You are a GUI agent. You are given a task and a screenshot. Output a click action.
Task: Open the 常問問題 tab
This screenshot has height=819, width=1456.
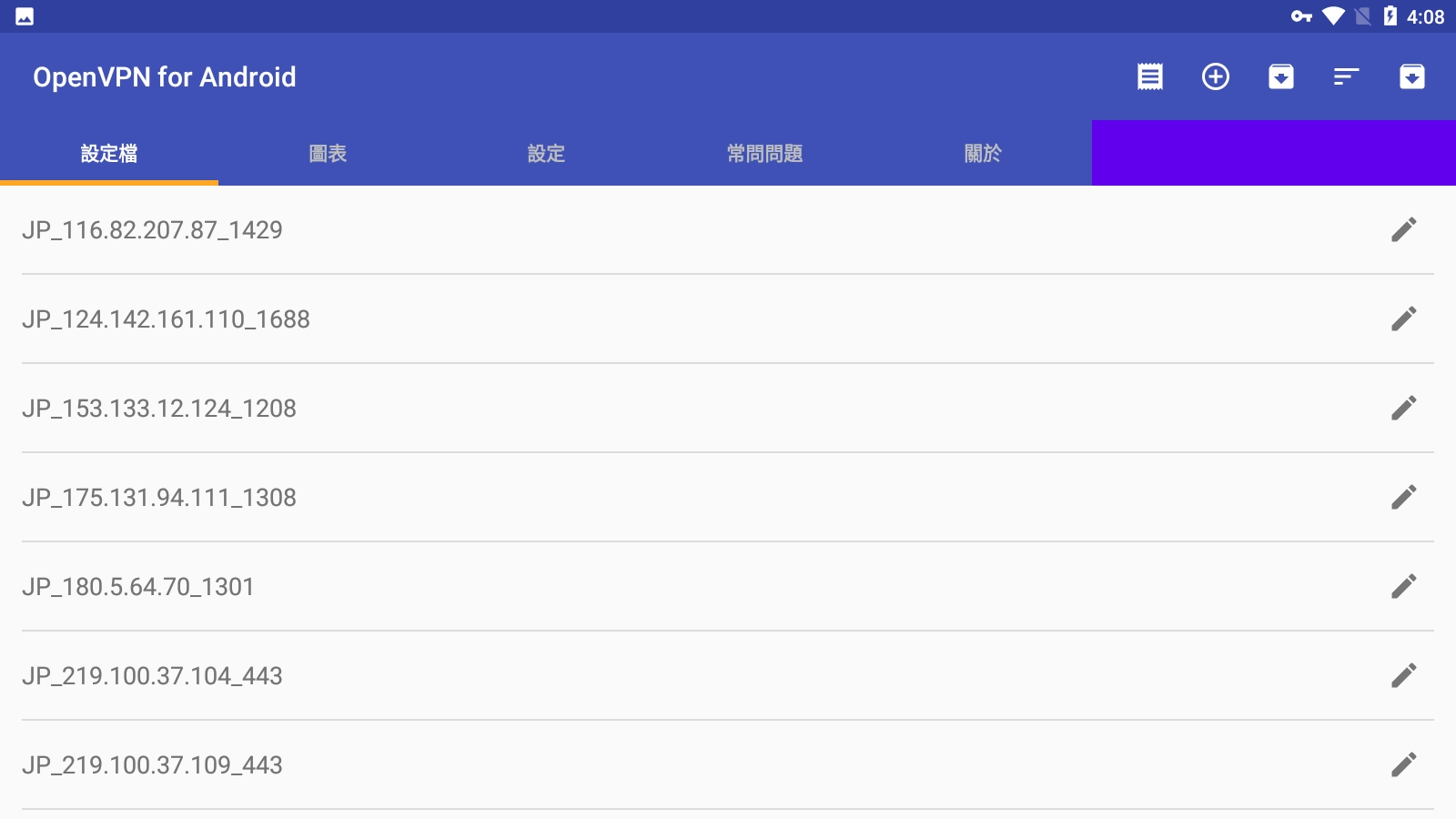click(x=764, y=153)
